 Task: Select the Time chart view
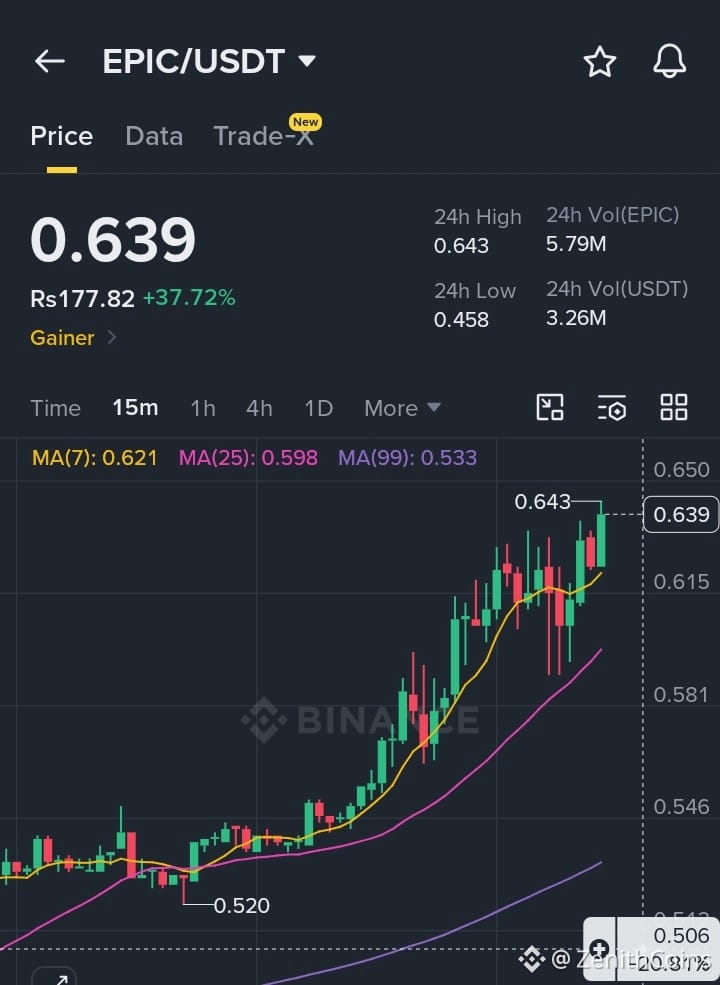tap(55, 408)
